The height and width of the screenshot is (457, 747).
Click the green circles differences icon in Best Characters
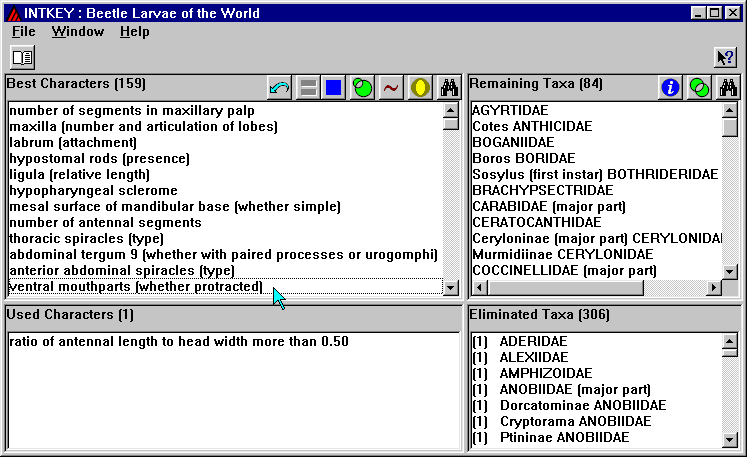[363, 88]
